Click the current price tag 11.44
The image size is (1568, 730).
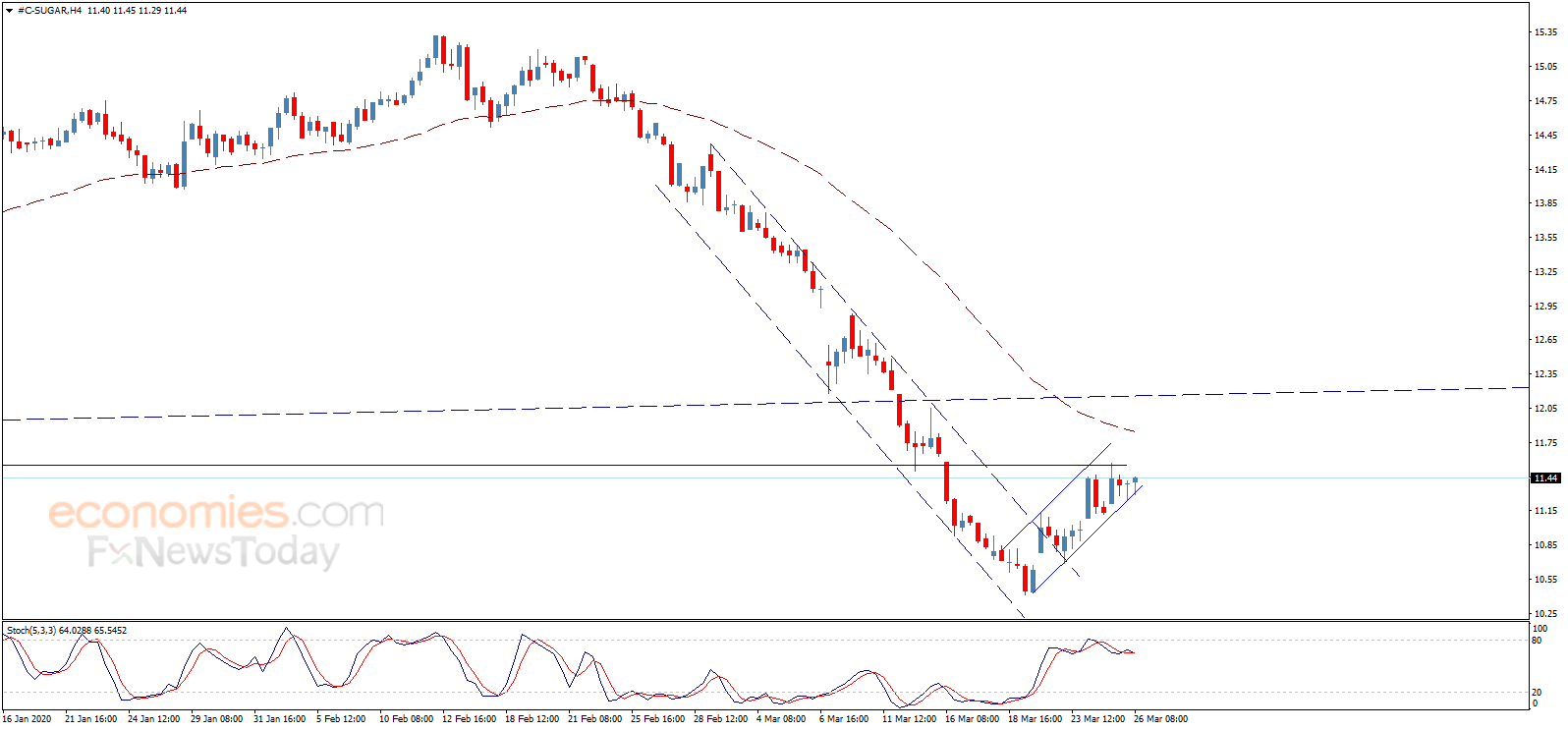(x=1545, y=478)
